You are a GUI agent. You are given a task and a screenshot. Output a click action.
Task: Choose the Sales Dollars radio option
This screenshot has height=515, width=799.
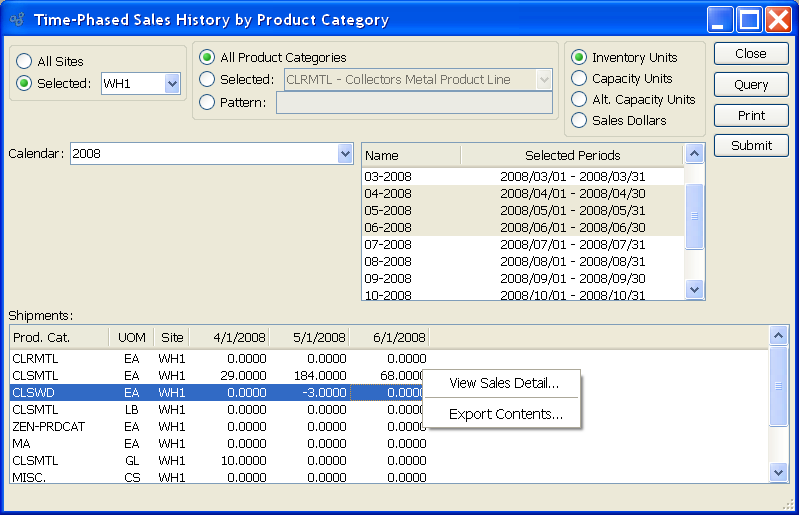[579, 121]
